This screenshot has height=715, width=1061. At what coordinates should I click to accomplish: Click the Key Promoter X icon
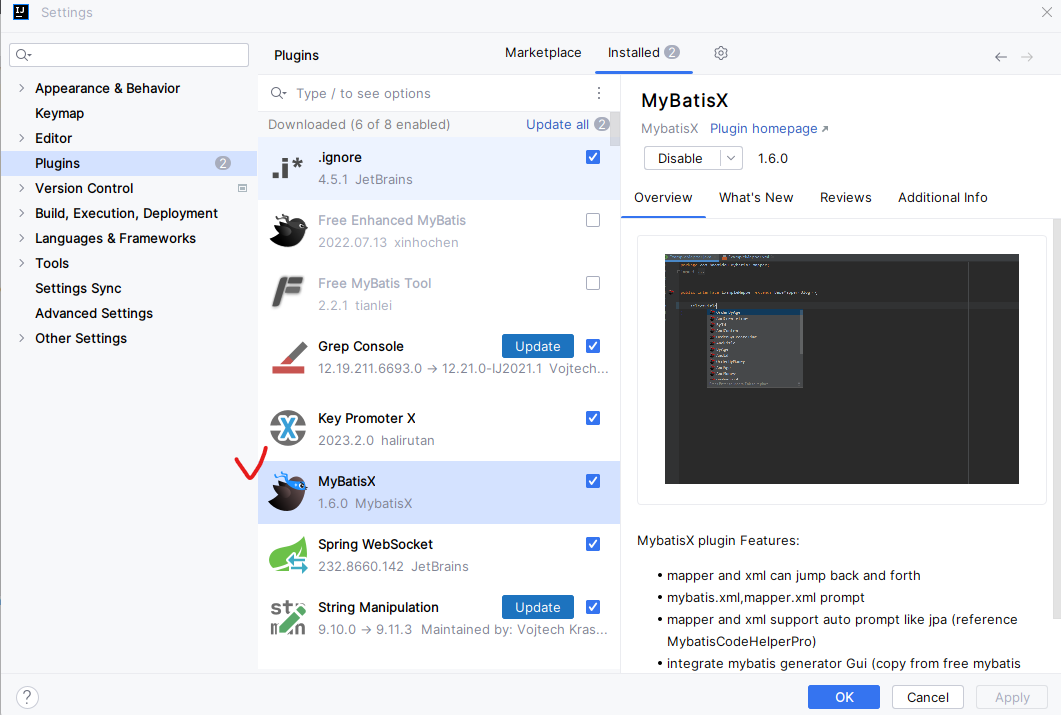pos(288,428)
